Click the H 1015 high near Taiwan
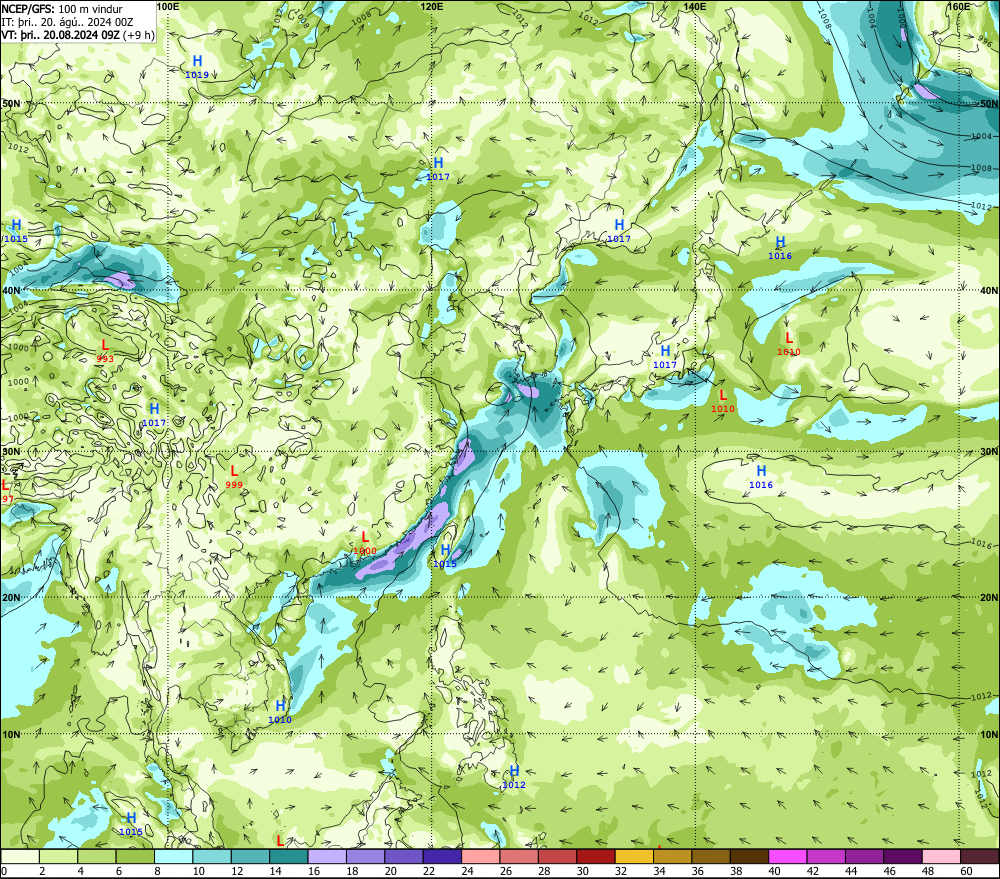The image size is (1000, 879). click(445, 556)
